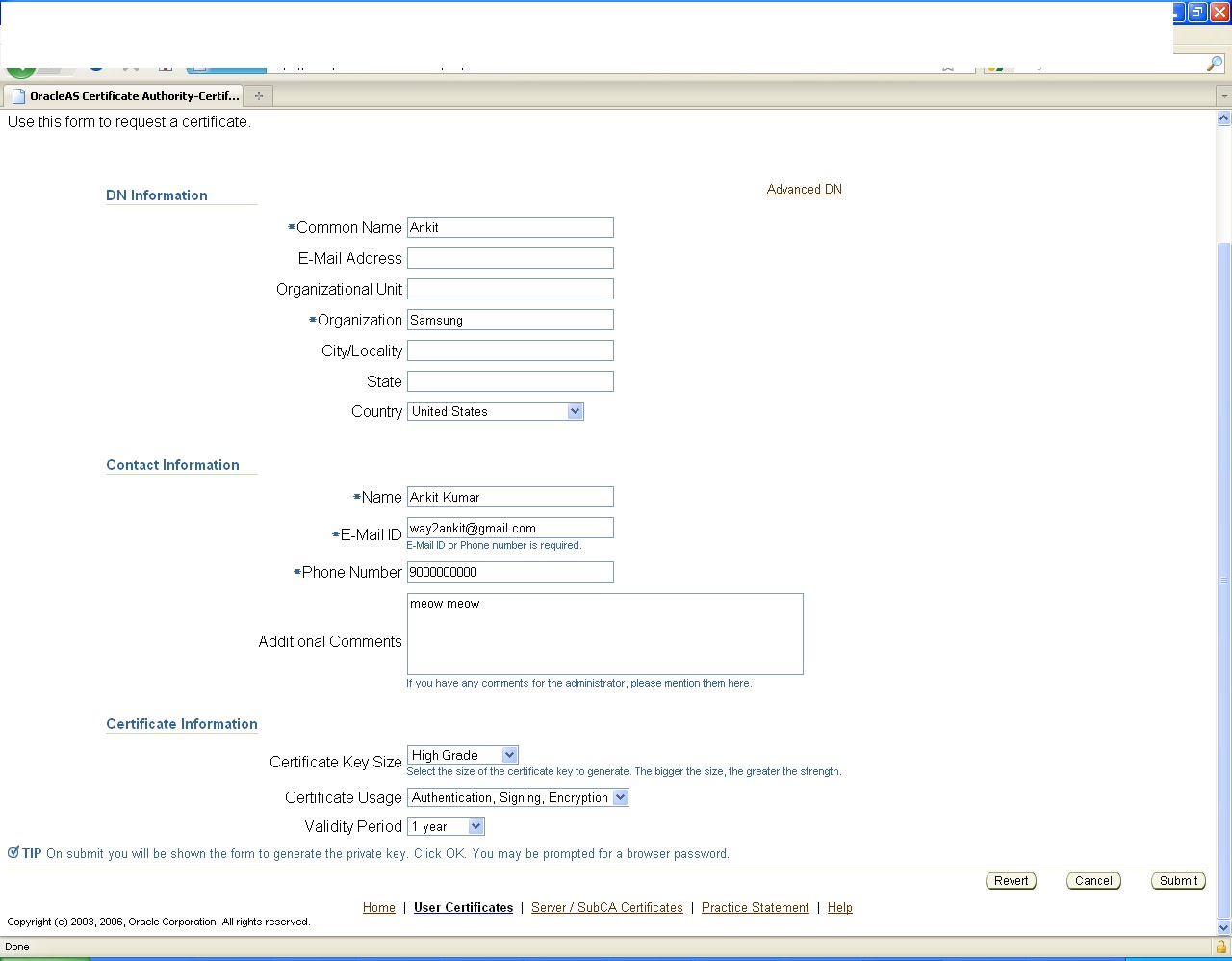This screenshot has height=961, width=1232.
Task: Open the Practice Statement link
Action: [756, 908]
